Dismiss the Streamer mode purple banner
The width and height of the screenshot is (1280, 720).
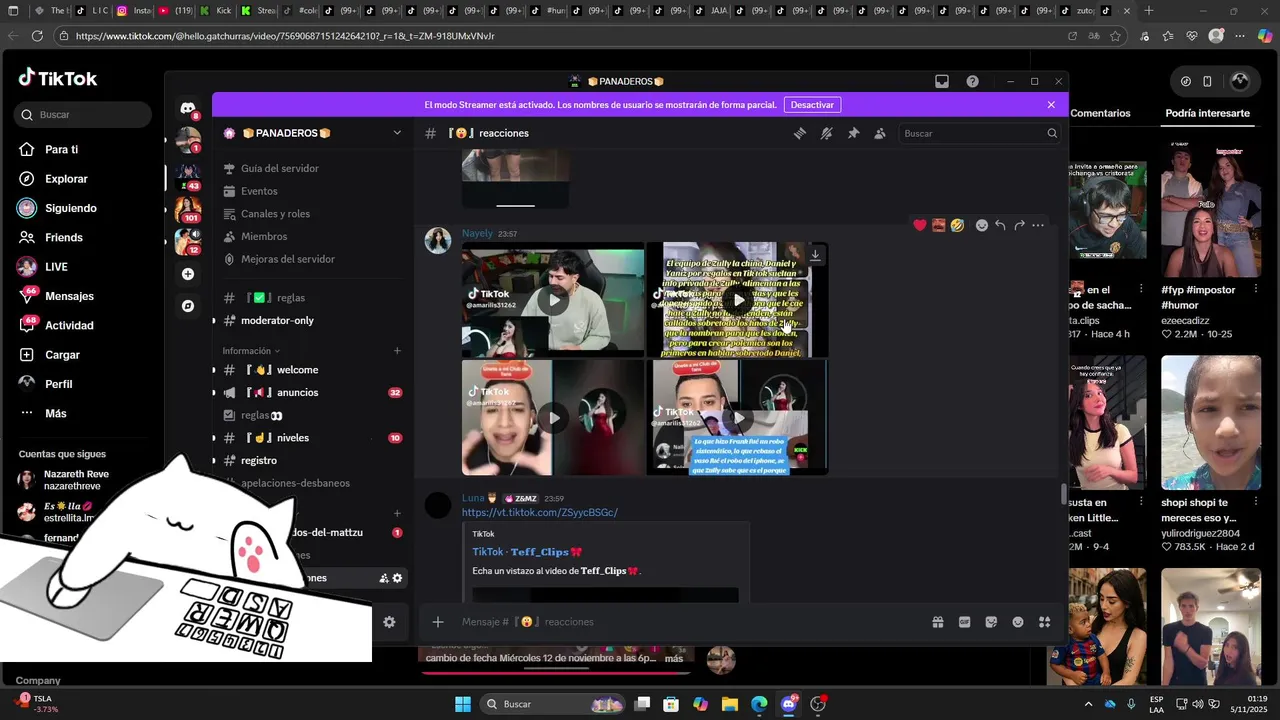(1051, 105)
